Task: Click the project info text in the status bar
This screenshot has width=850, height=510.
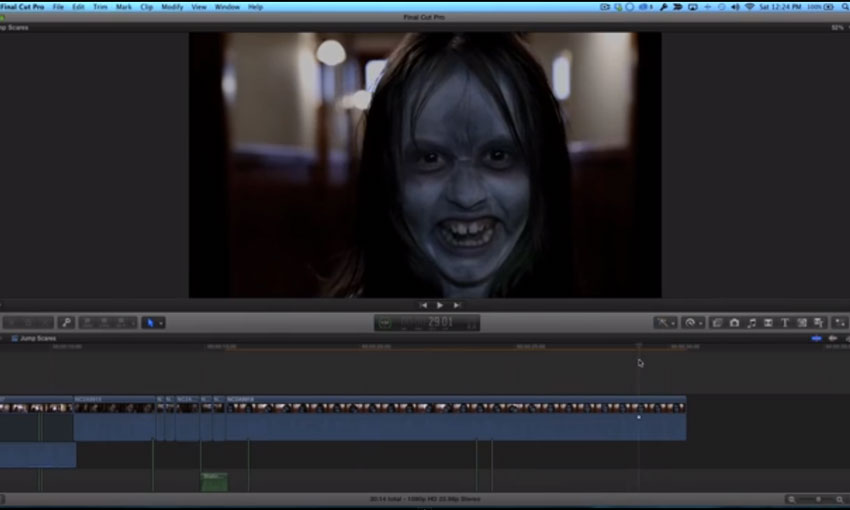Action: (424, 499)
